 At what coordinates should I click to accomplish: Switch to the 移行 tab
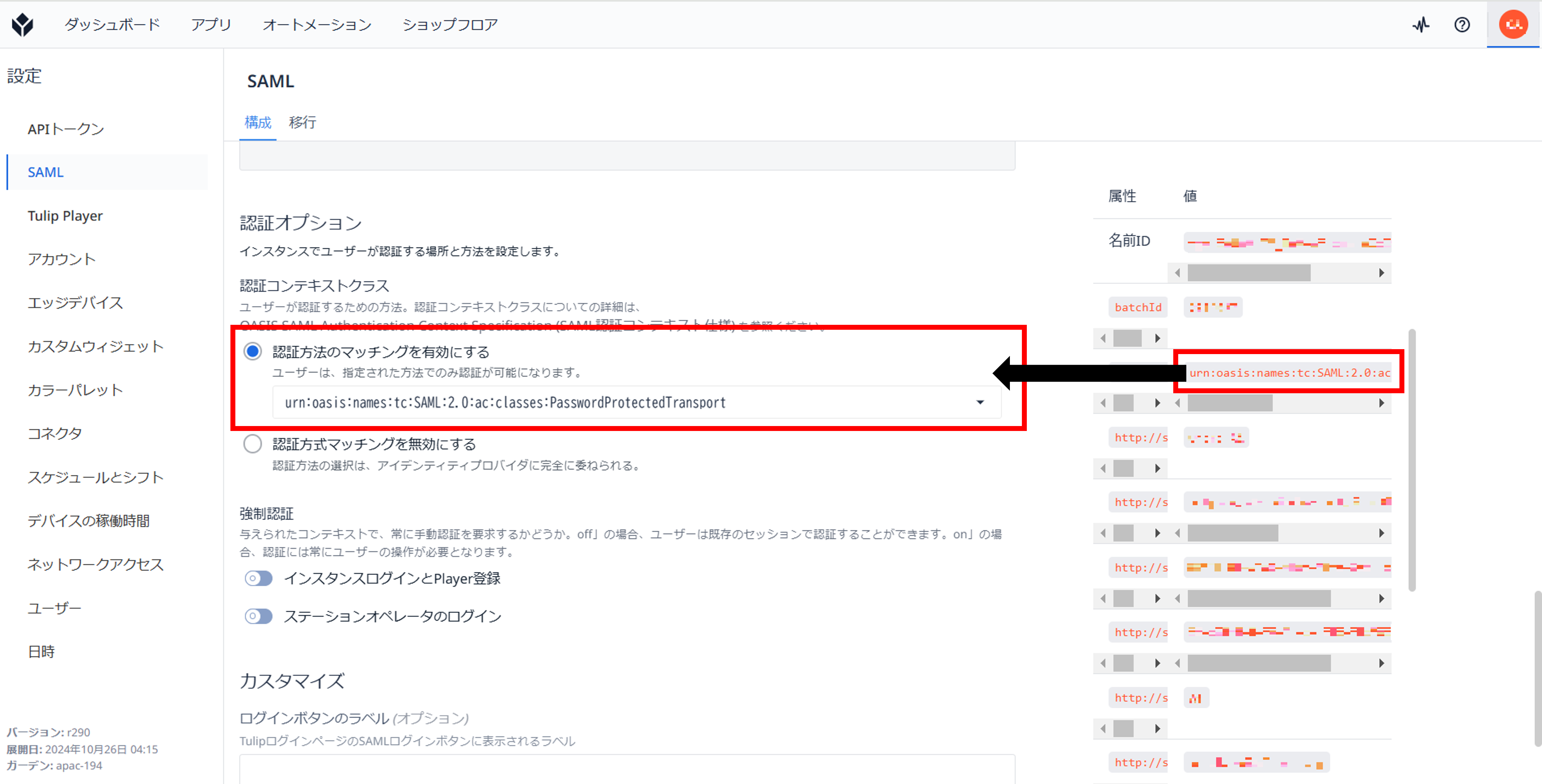302,122
